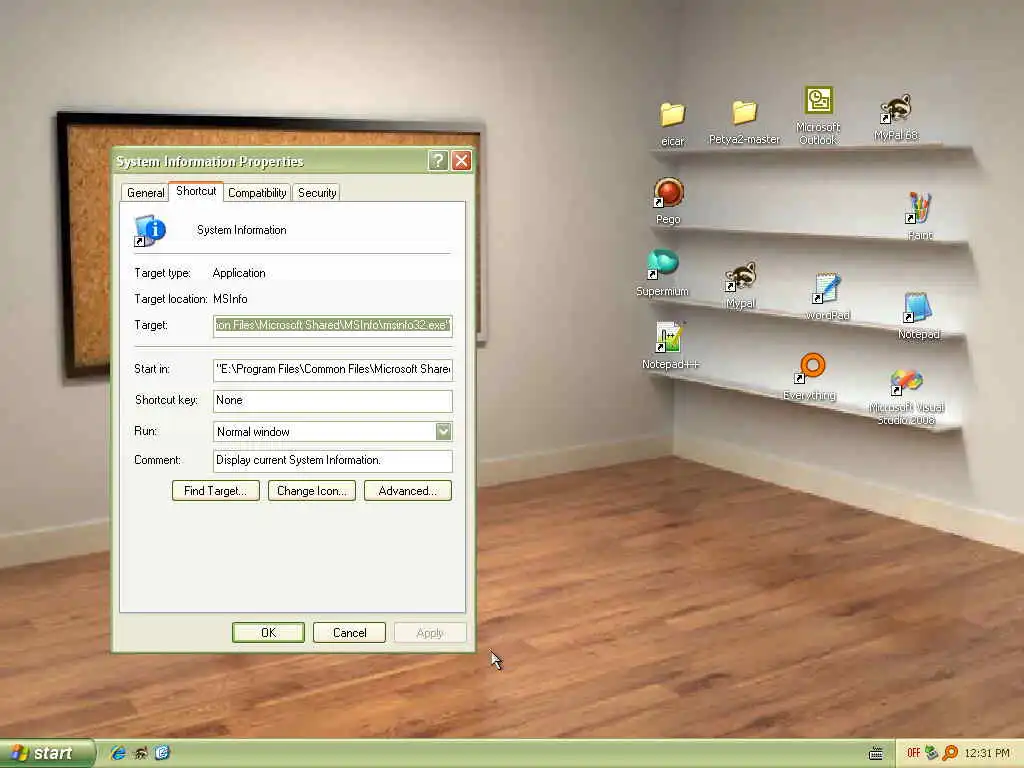Click the raccoon Mypal quick launch icon
This screenshot has width=1024, height=768.
point(140,753)
